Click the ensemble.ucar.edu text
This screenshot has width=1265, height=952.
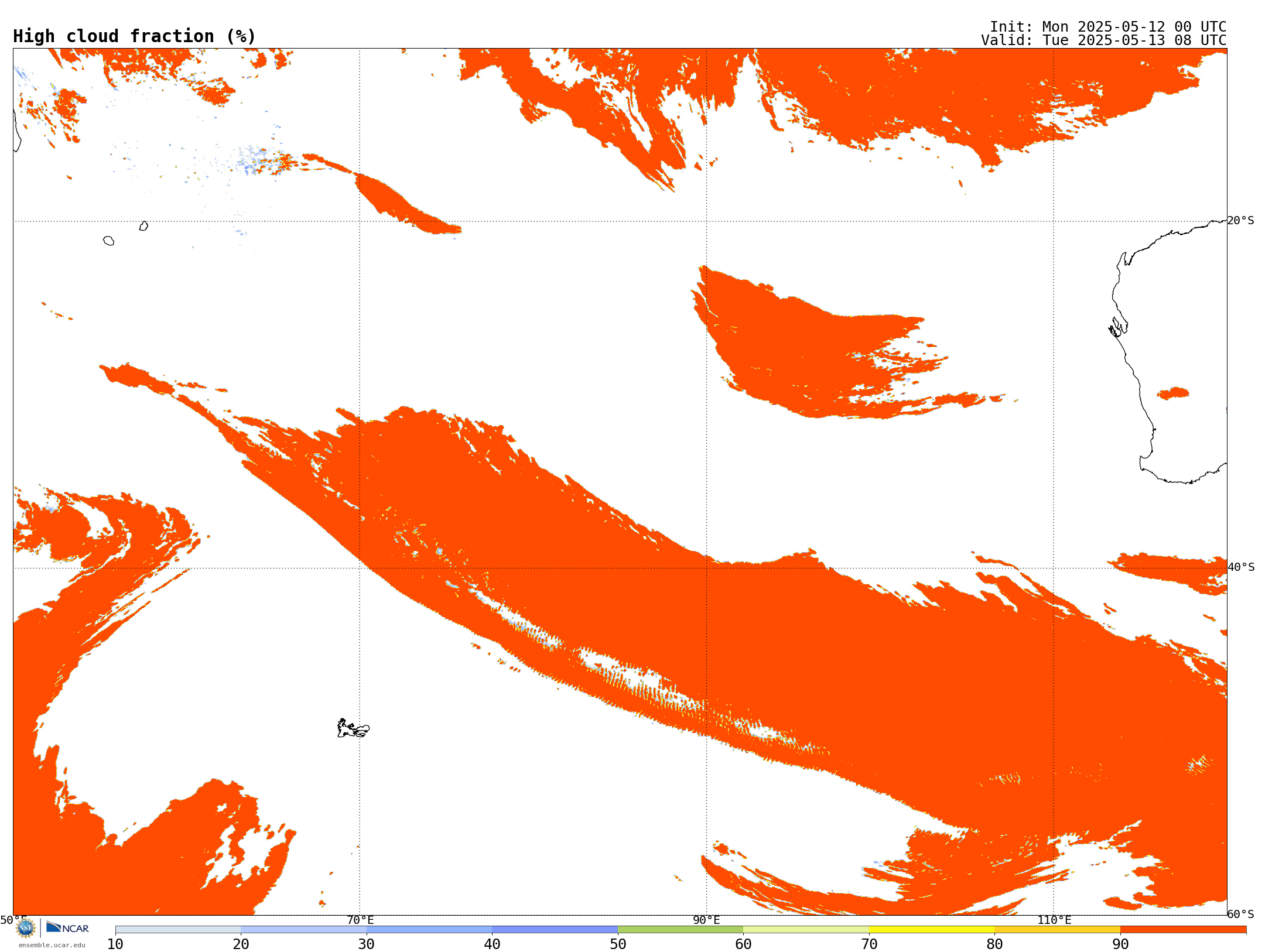52,945
